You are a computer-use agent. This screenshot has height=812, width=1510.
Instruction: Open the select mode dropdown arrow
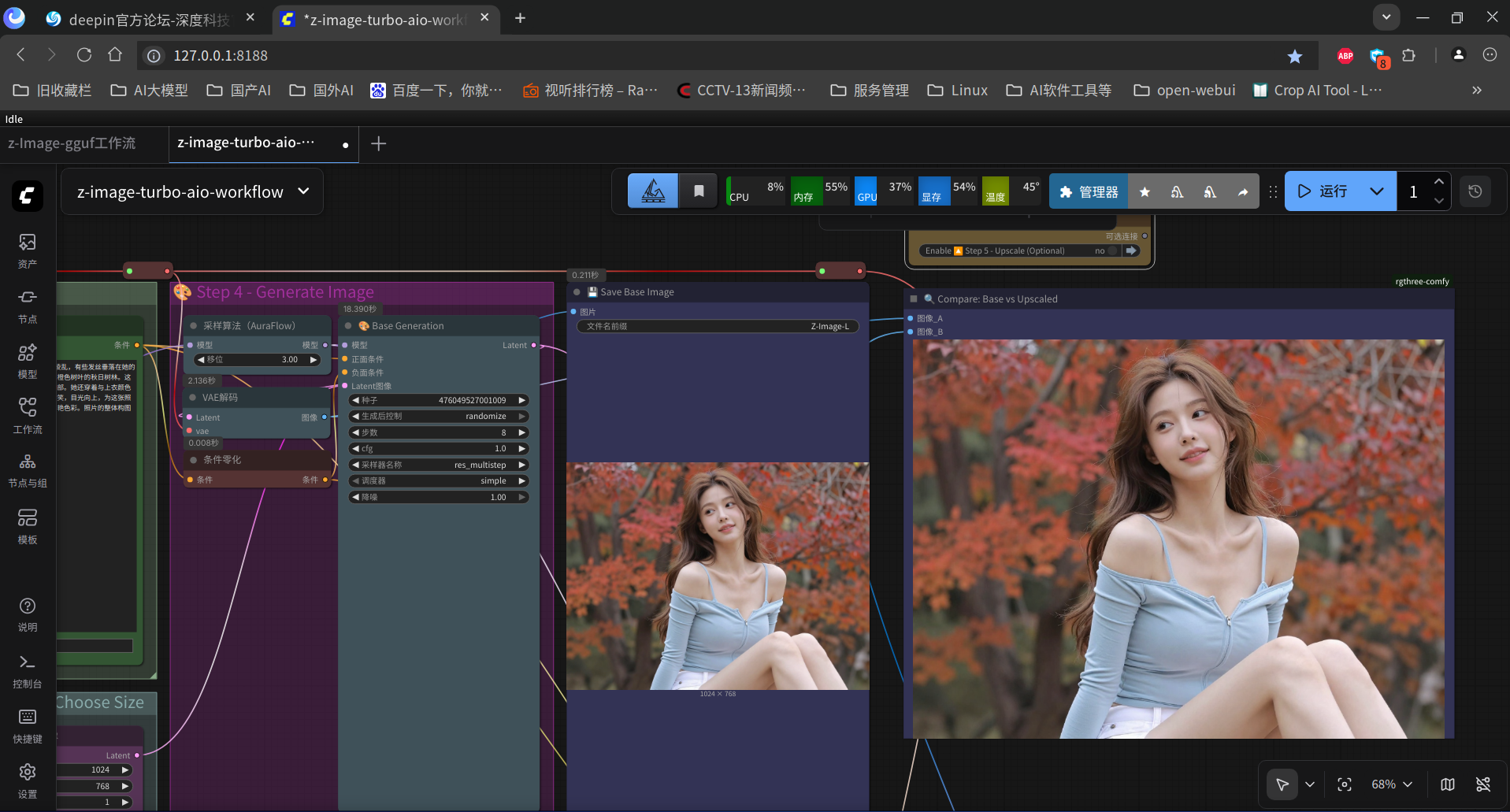tap(1310, 784)
